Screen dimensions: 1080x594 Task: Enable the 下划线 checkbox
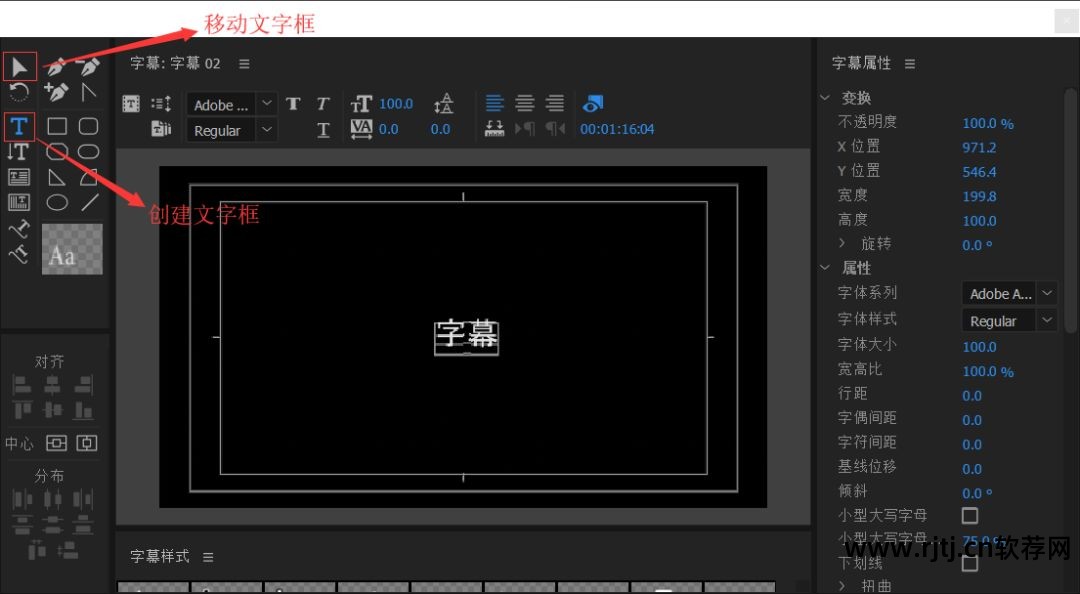(x=969, y=563)
